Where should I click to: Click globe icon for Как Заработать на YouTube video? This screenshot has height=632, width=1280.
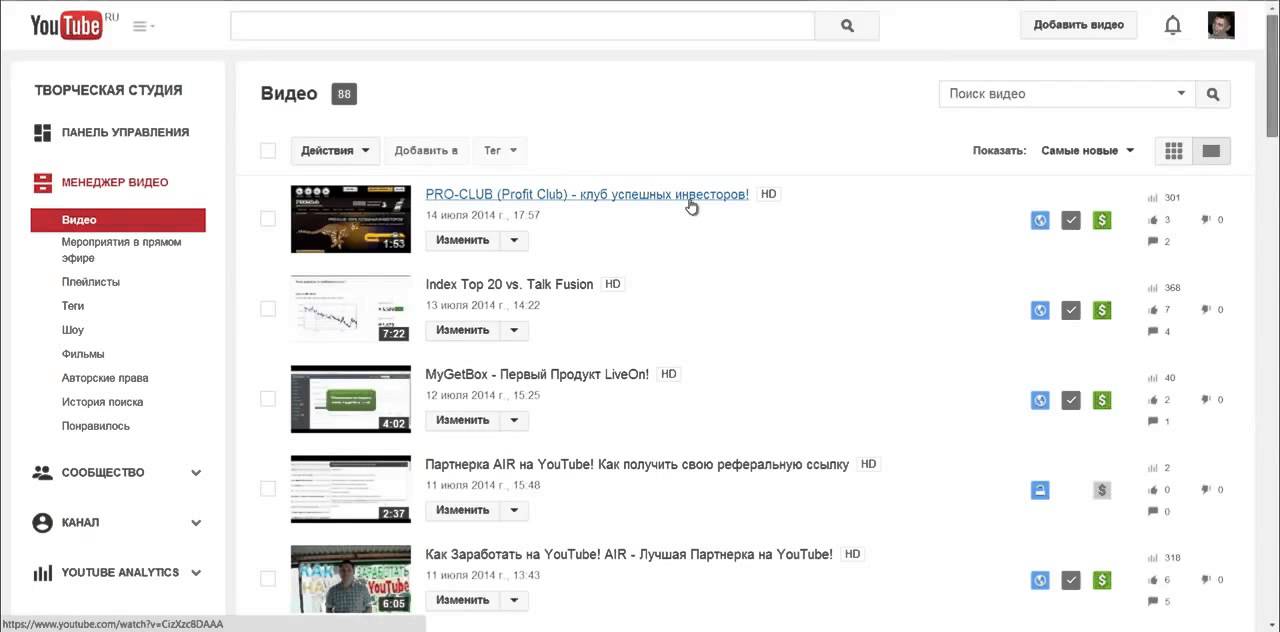click(1040, 580)
